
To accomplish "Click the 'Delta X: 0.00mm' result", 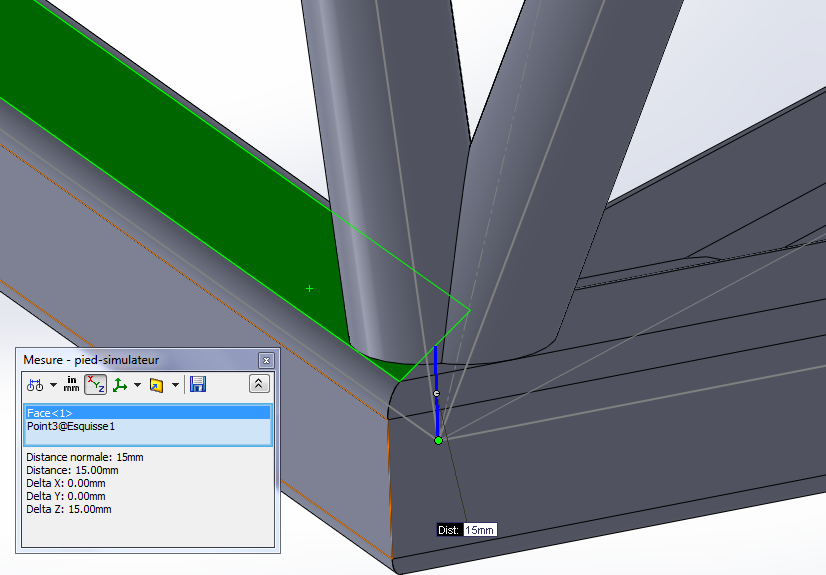I will tap(66, 483).
